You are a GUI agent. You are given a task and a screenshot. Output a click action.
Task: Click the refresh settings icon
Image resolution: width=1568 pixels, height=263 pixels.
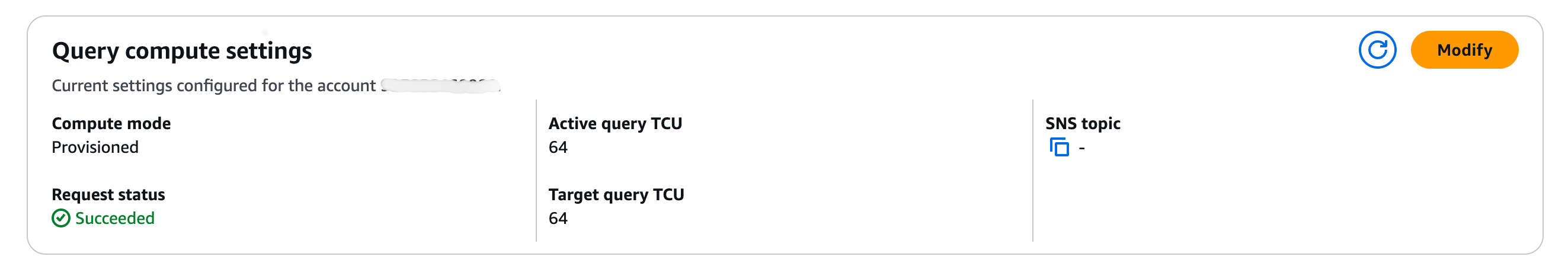coord(1377,50)
